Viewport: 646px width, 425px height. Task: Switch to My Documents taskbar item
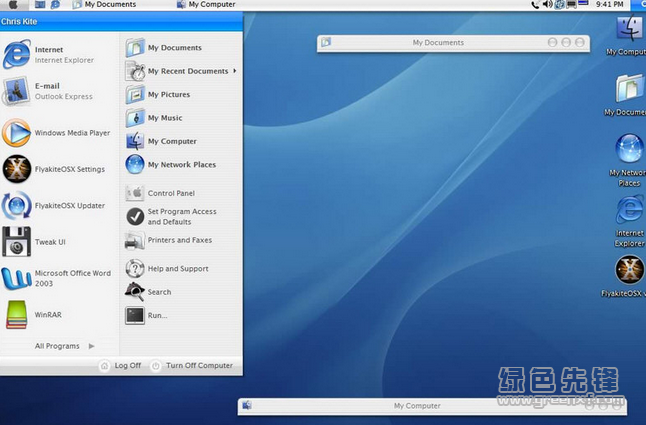coord(104,5)
